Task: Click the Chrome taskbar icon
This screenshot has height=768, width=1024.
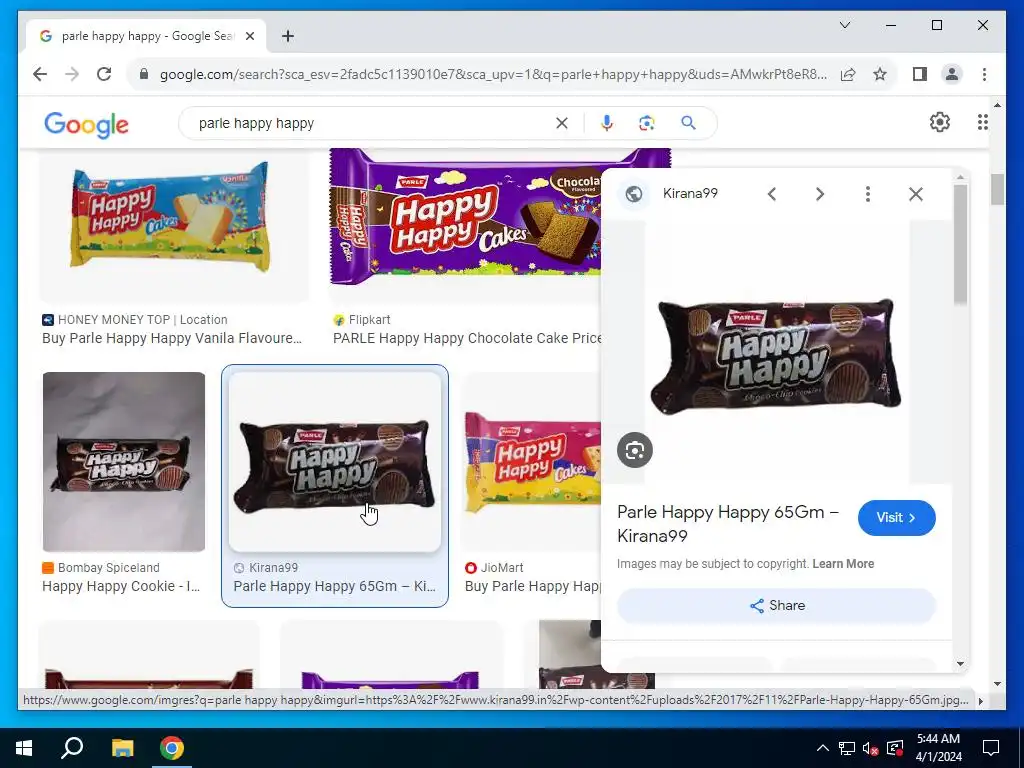Action: tap(172, 748)
